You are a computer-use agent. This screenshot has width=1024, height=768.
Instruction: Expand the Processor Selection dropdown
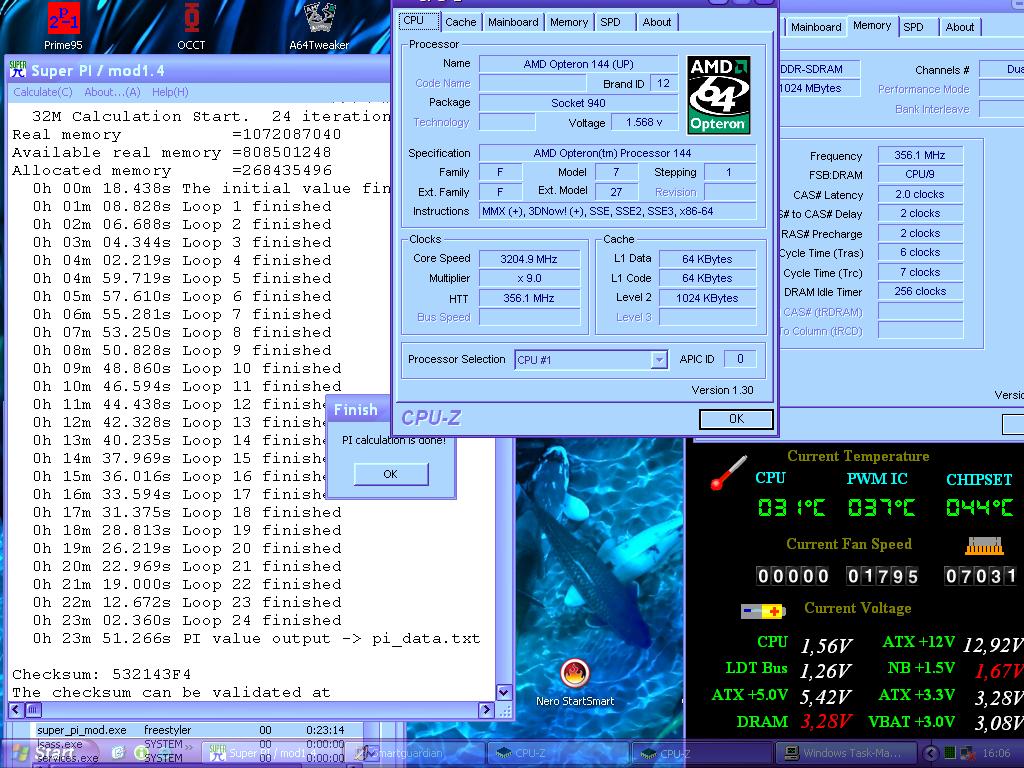(658, 360)
